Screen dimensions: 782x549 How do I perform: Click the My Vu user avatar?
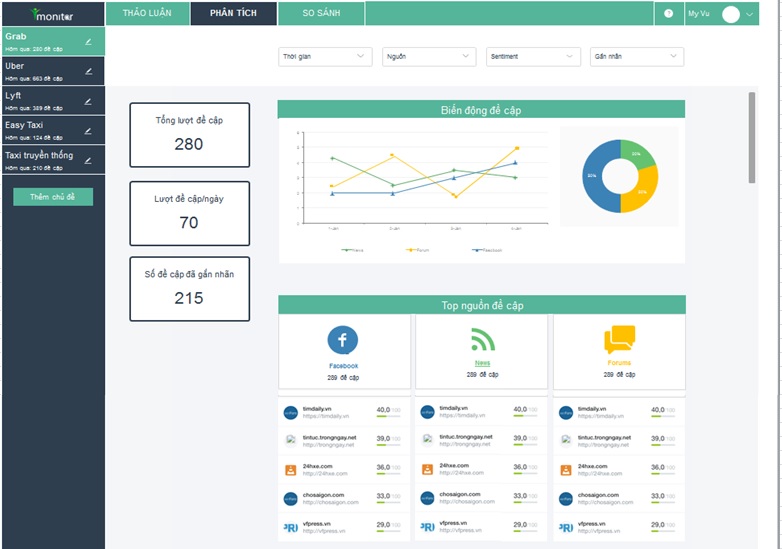731,14
